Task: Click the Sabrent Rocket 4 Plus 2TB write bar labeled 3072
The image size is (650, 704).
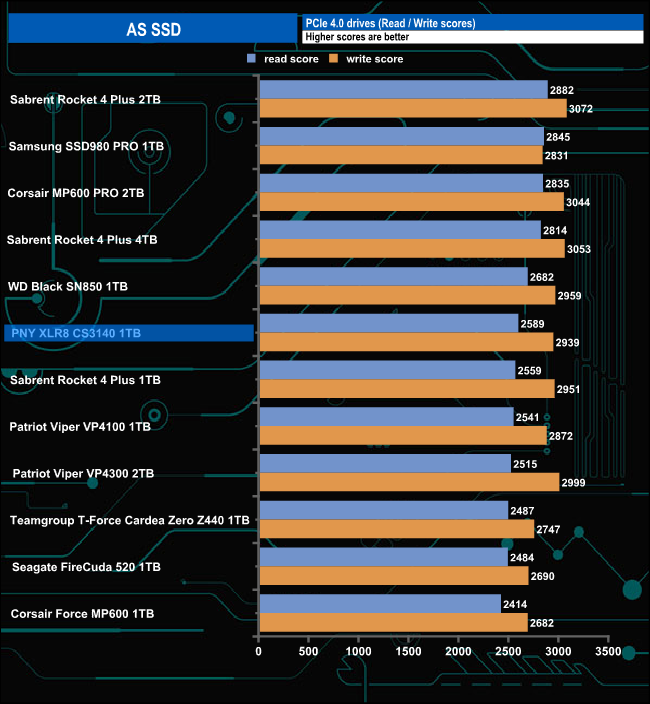Action: point(413,109)
